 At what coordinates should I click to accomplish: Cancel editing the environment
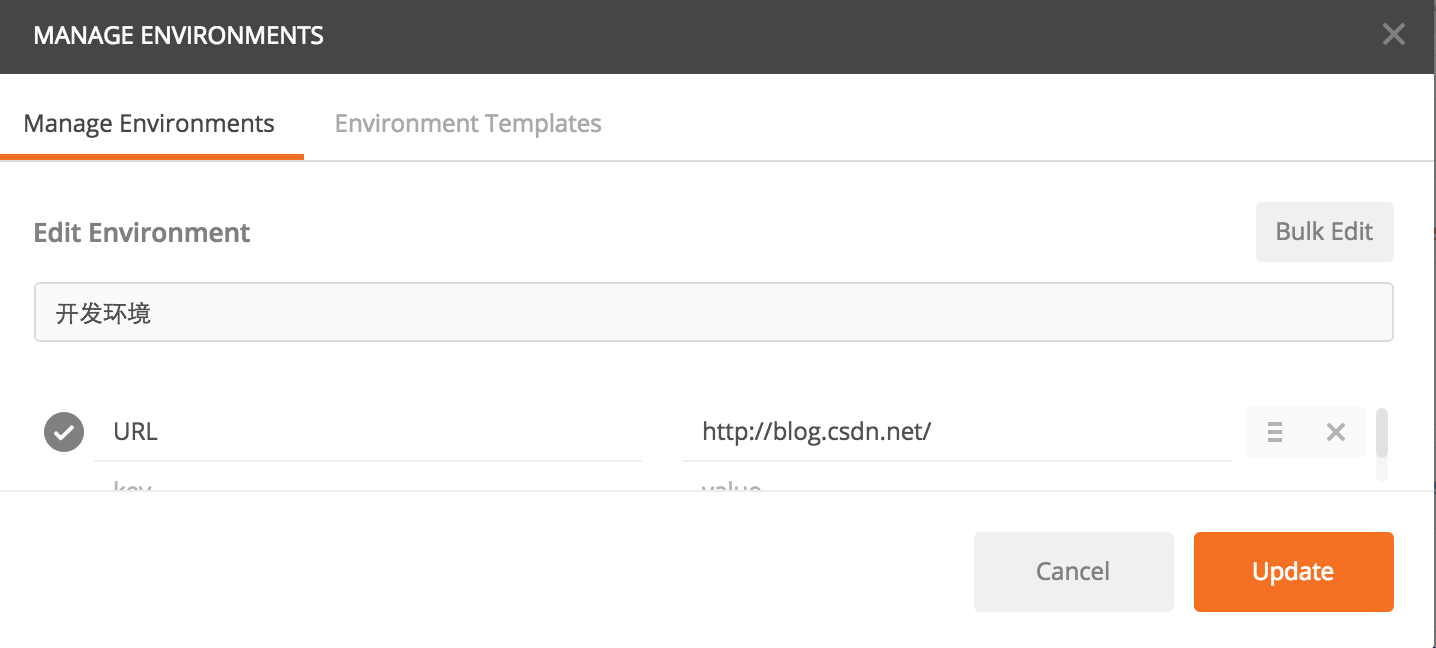[x=1073, y=572]
